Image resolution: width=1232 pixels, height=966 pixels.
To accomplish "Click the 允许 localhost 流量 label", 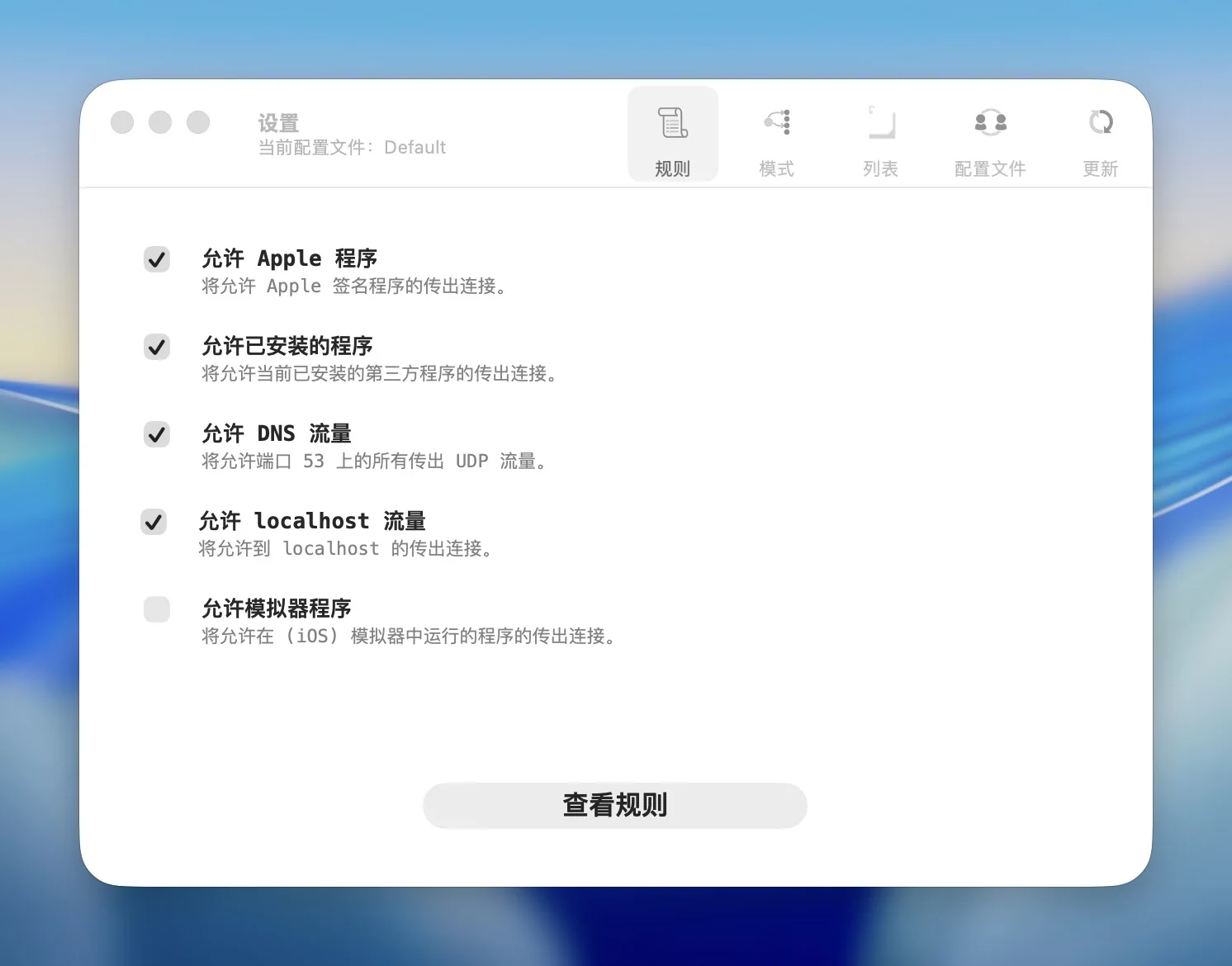I will 312,521.
